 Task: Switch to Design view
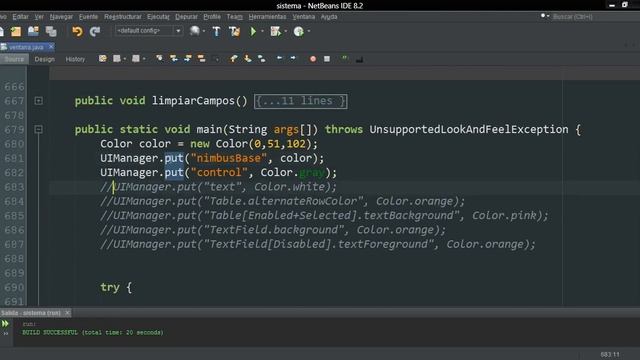44,59
